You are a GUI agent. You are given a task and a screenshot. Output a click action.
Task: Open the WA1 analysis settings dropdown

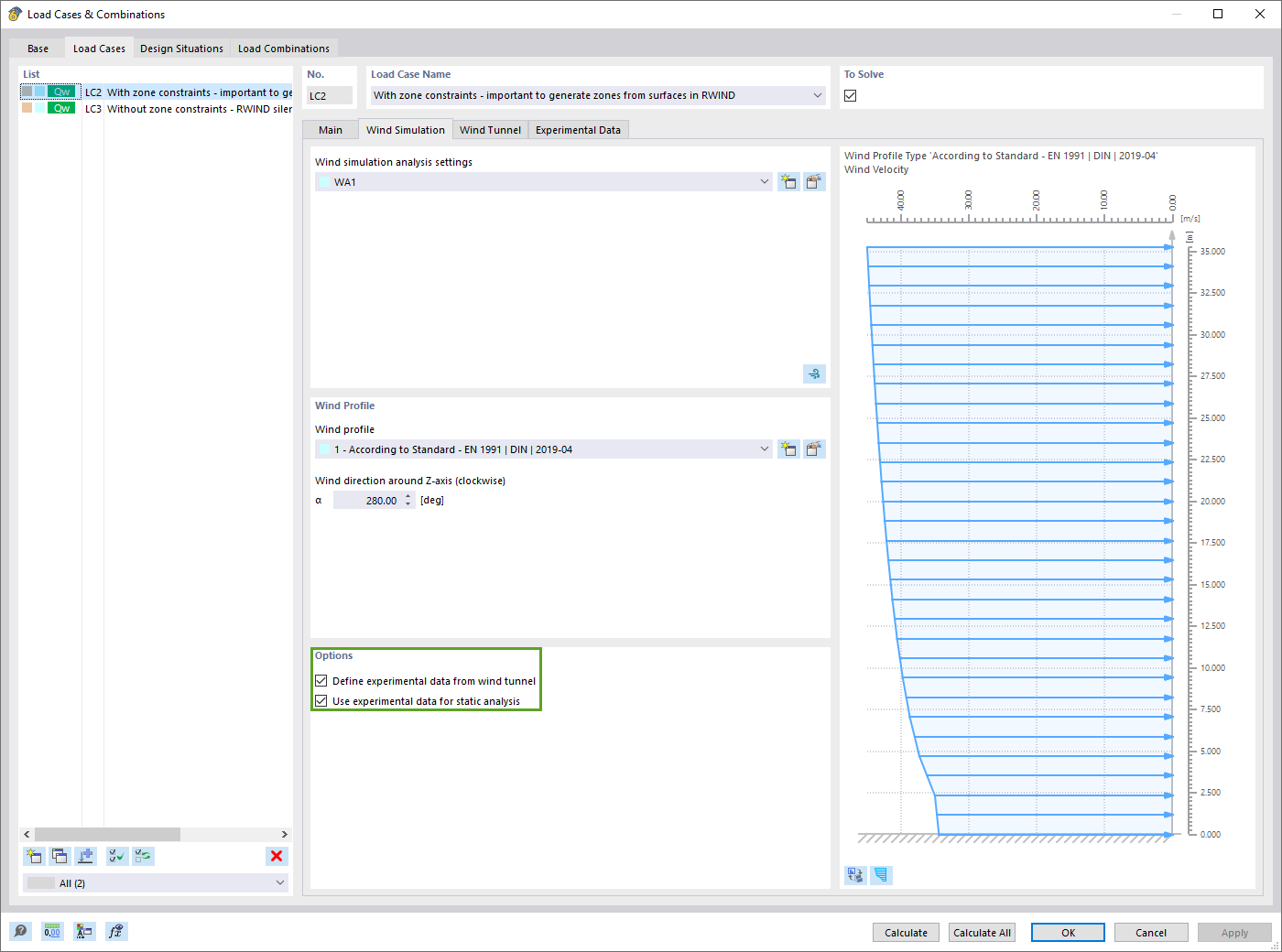click(x=764, y=181)
